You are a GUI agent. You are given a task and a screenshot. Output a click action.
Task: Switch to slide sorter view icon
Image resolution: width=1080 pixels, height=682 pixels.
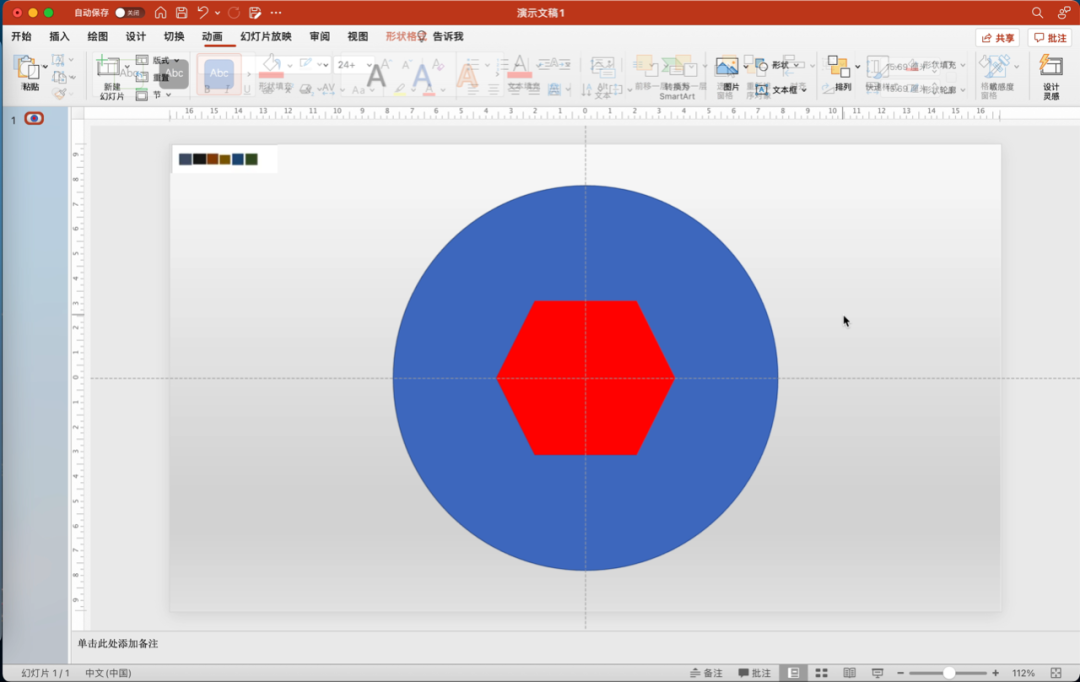(x=821, y=673)
